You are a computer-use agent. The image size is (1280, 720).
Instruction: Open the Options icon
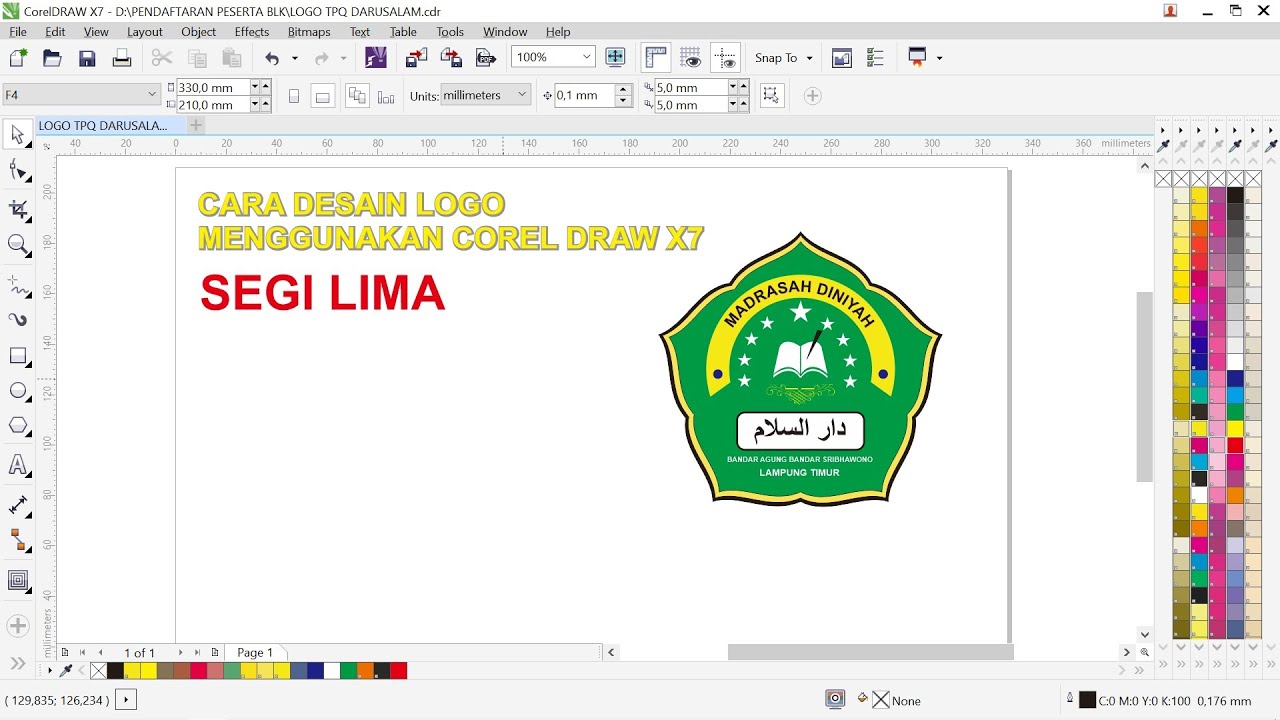point(876,58)
